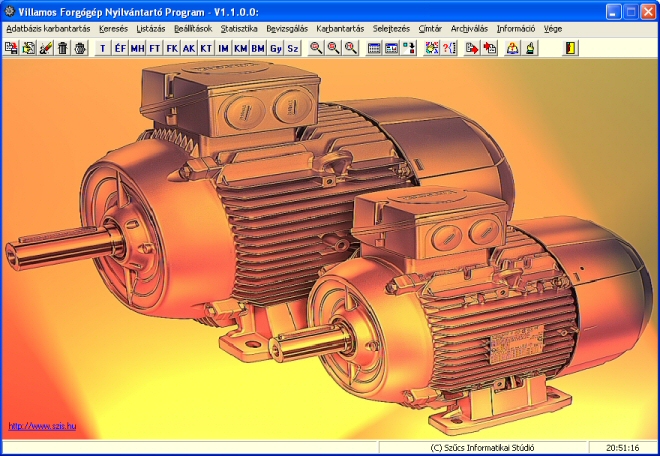Expand the Listázás menu

point(150,29)
